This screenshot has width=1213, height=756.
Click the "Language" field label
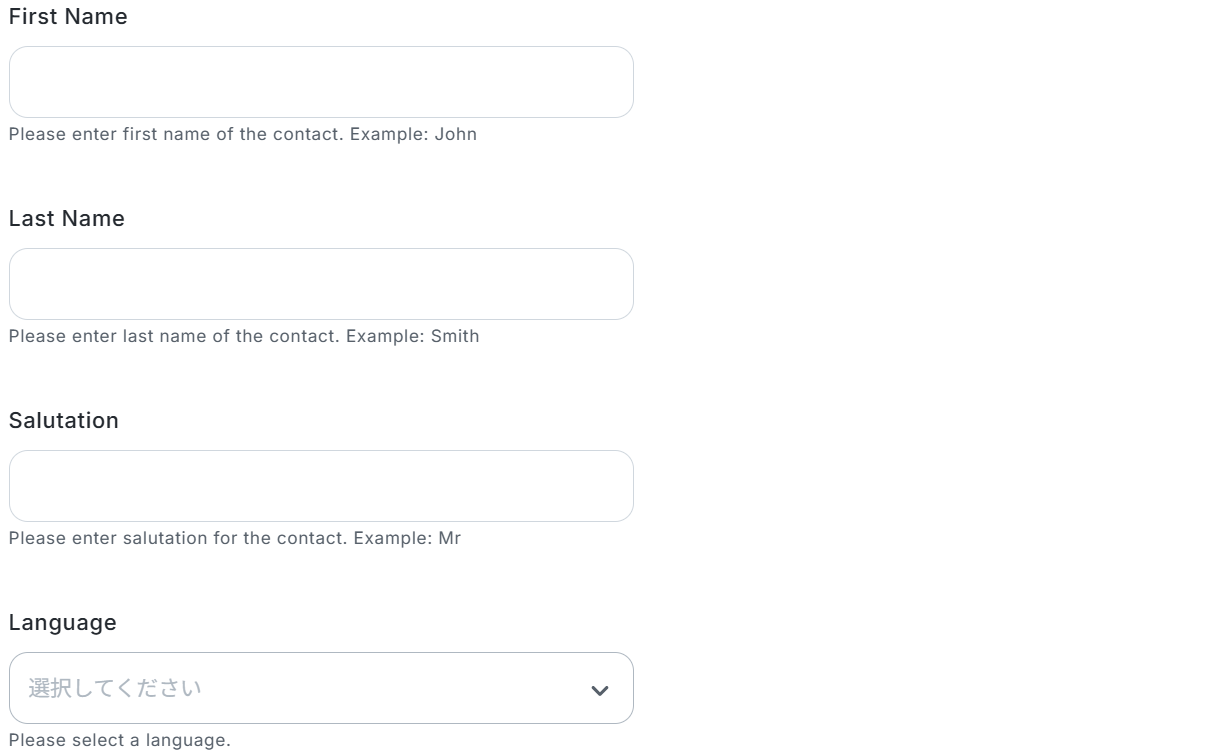(63, 623)
